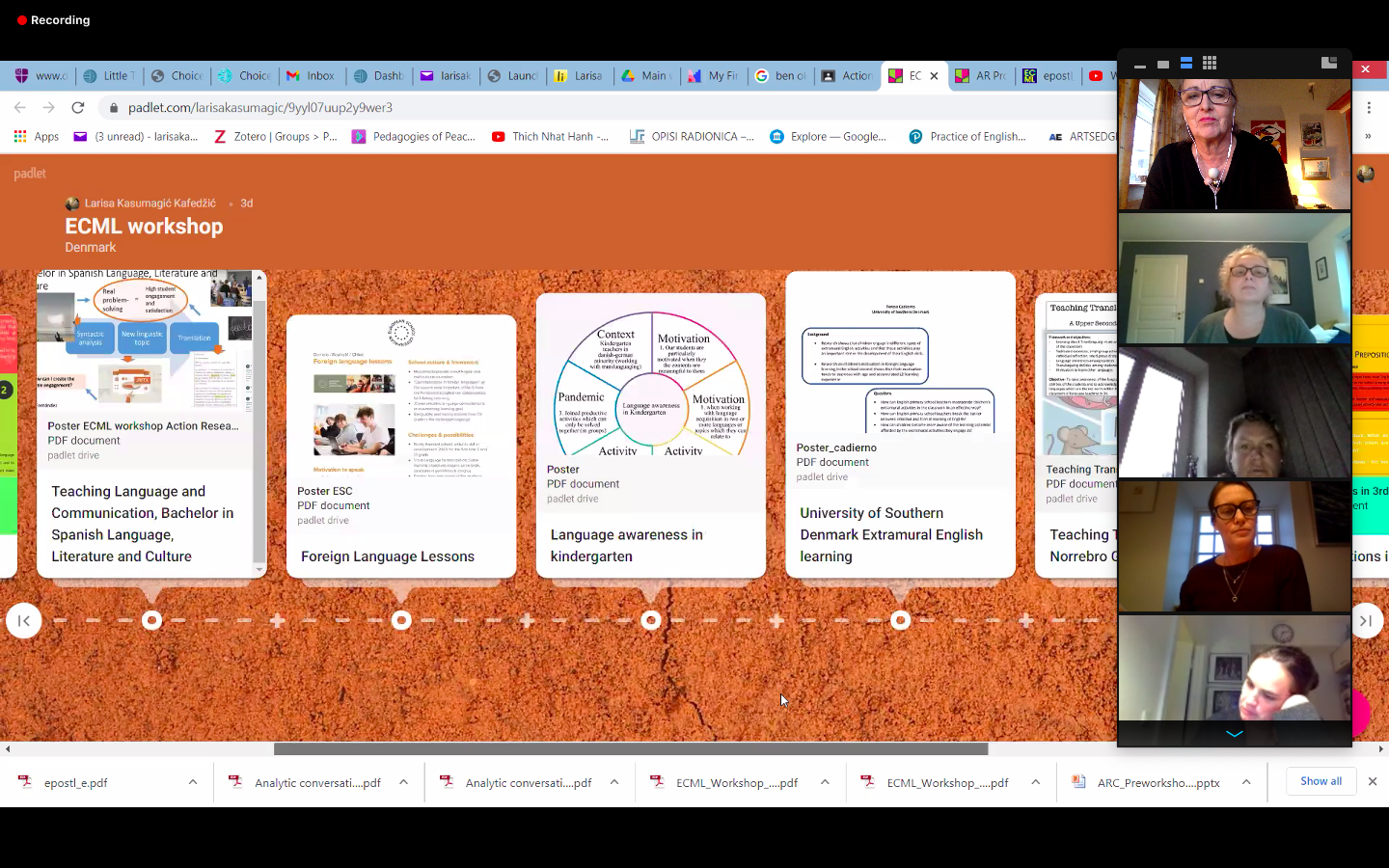Viewport: 1389px width, 868px height.
Task: Jump to the first post on the timeline
Action: point(24,621)
